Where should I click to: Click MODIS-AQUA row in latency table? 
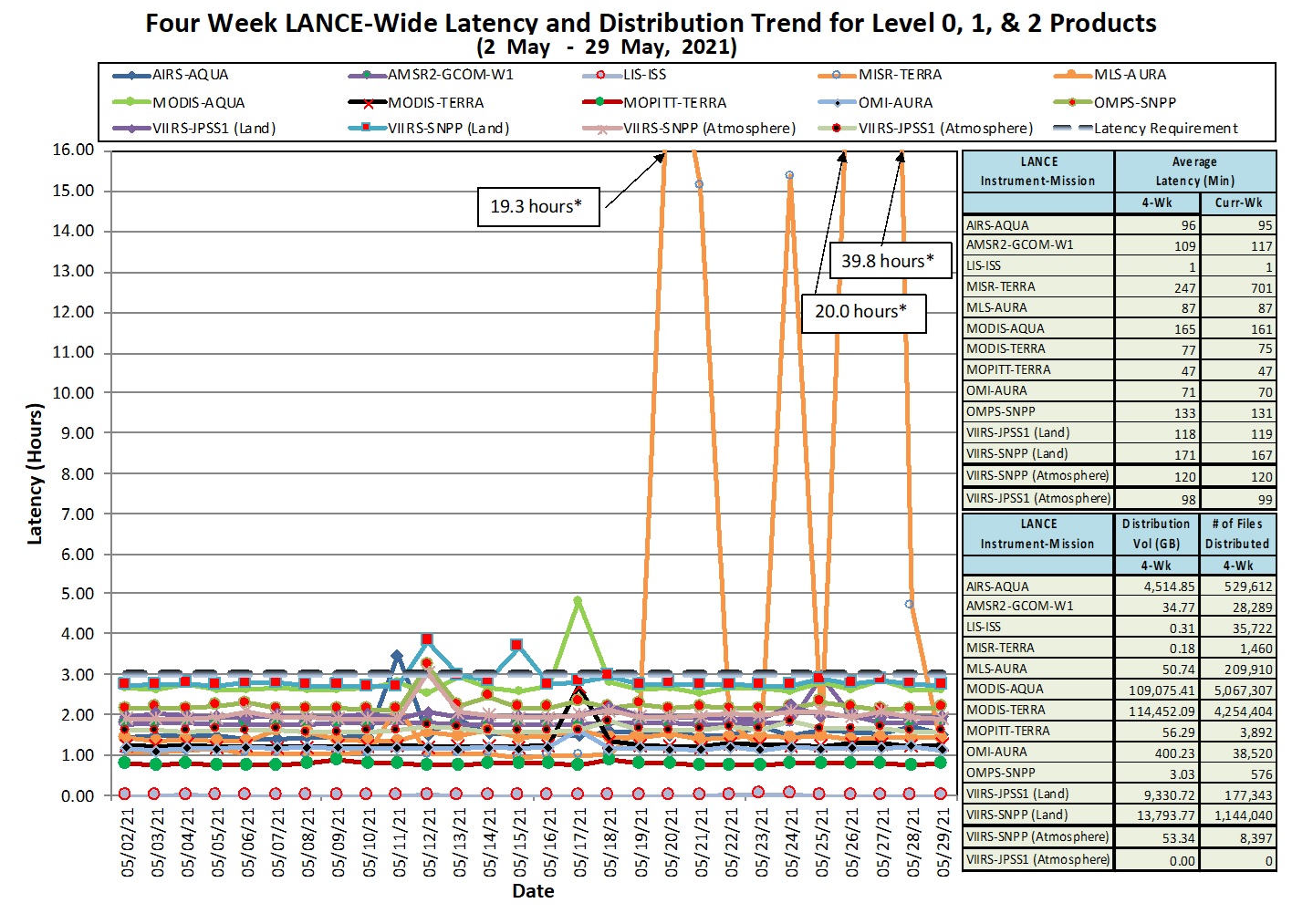click(x=1120, y=329)
